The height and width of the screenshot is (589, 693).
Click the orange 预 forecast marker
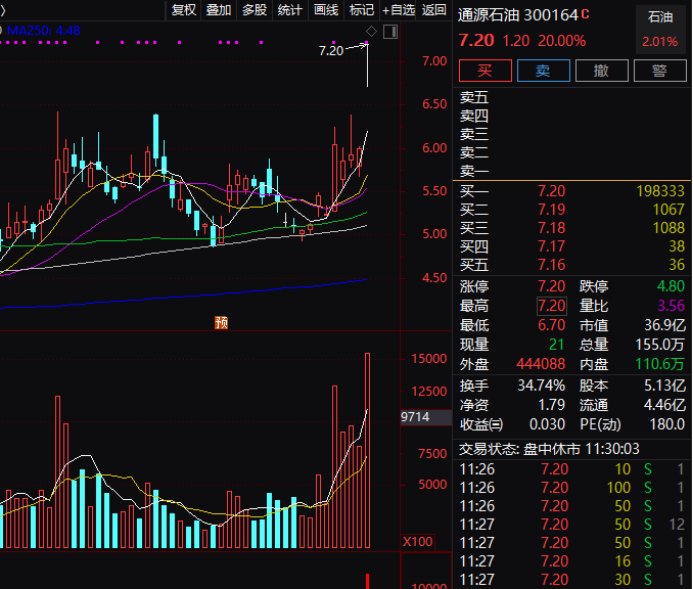[222, 322]
